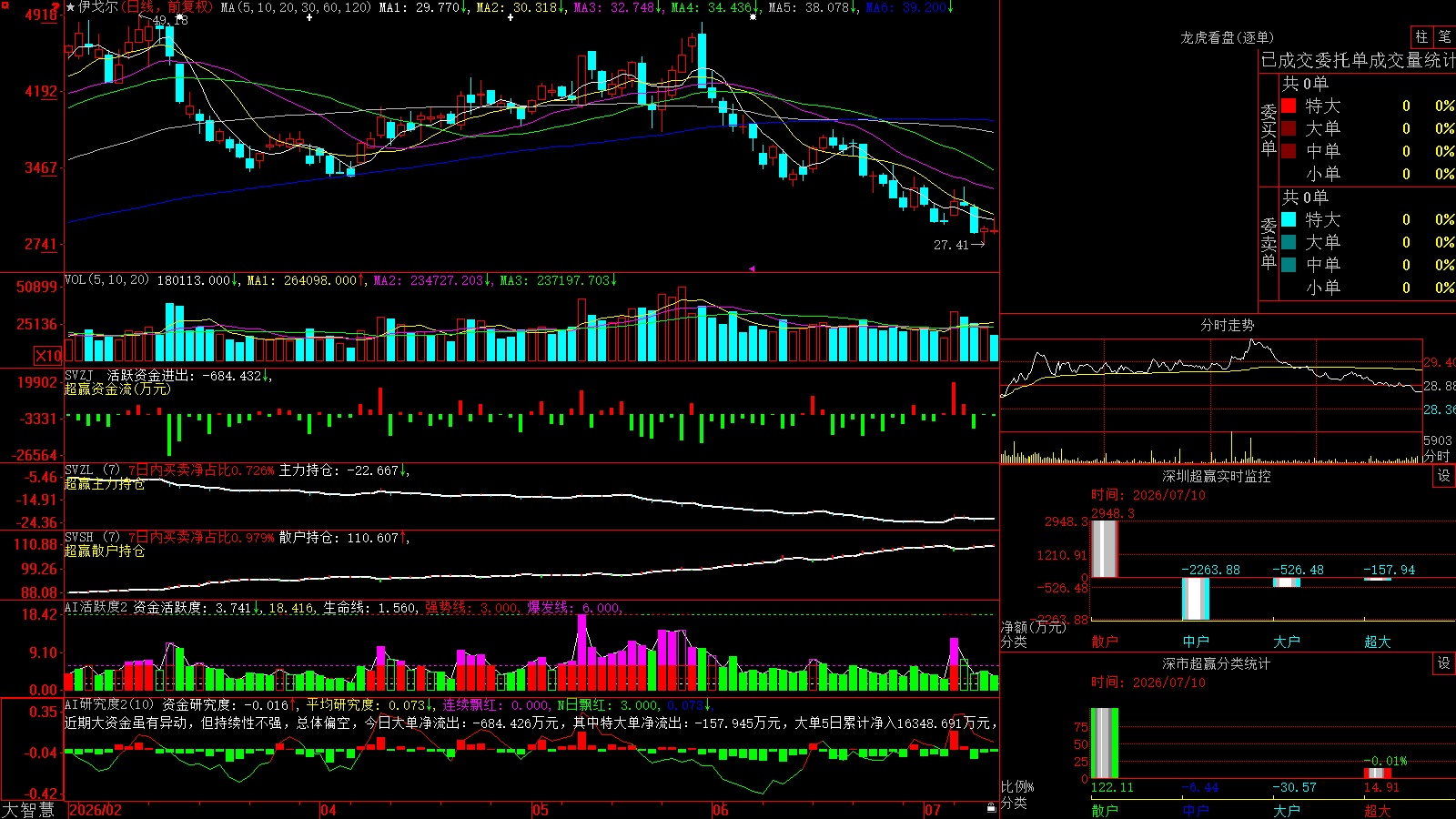Click the green MA4: 34.436 value

[x=716, y=7]
